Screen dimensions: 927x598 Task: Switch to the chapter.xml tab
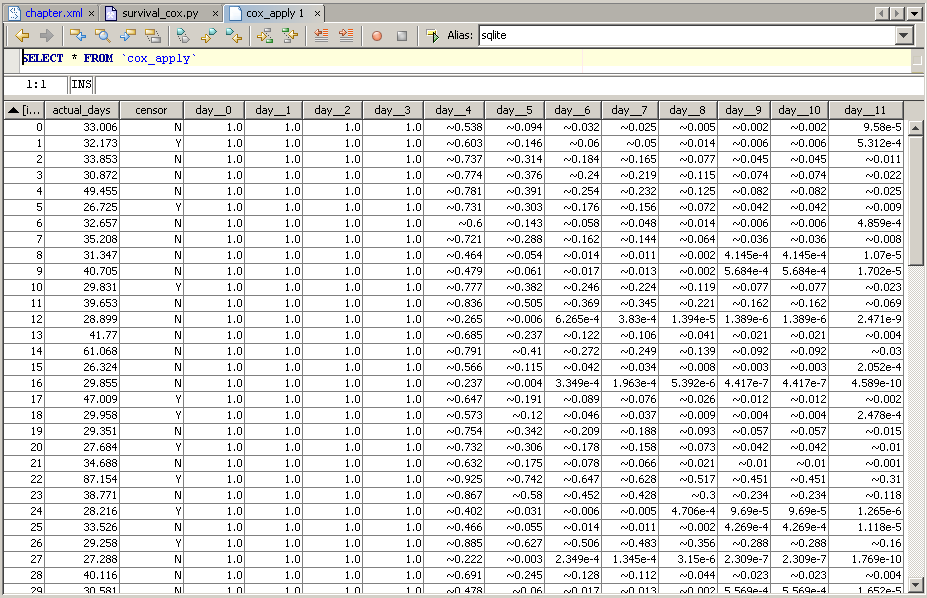pyautogui.click(x=53, y=13)
